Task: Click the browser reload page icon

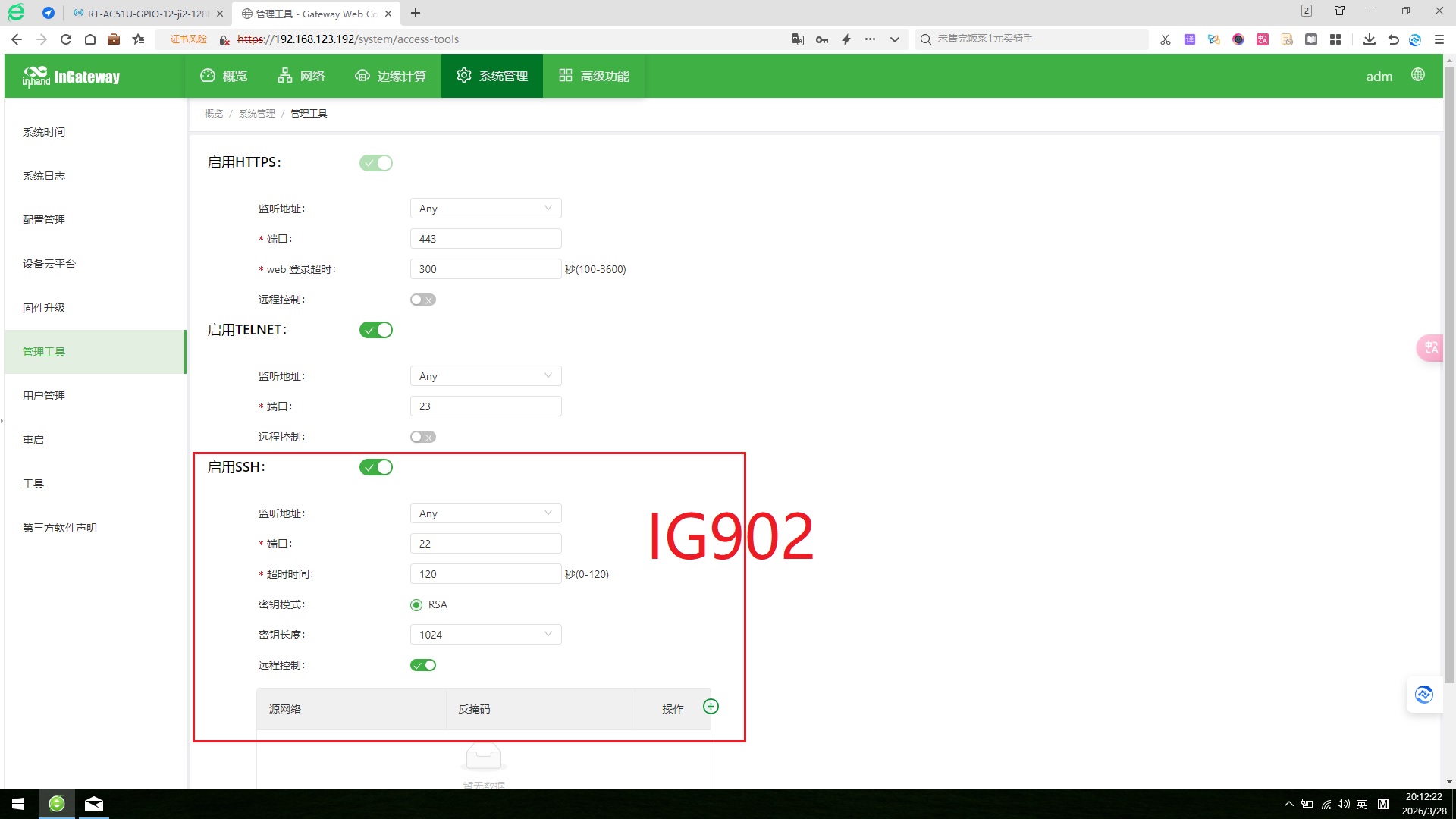Action: (x=66, y=39)
